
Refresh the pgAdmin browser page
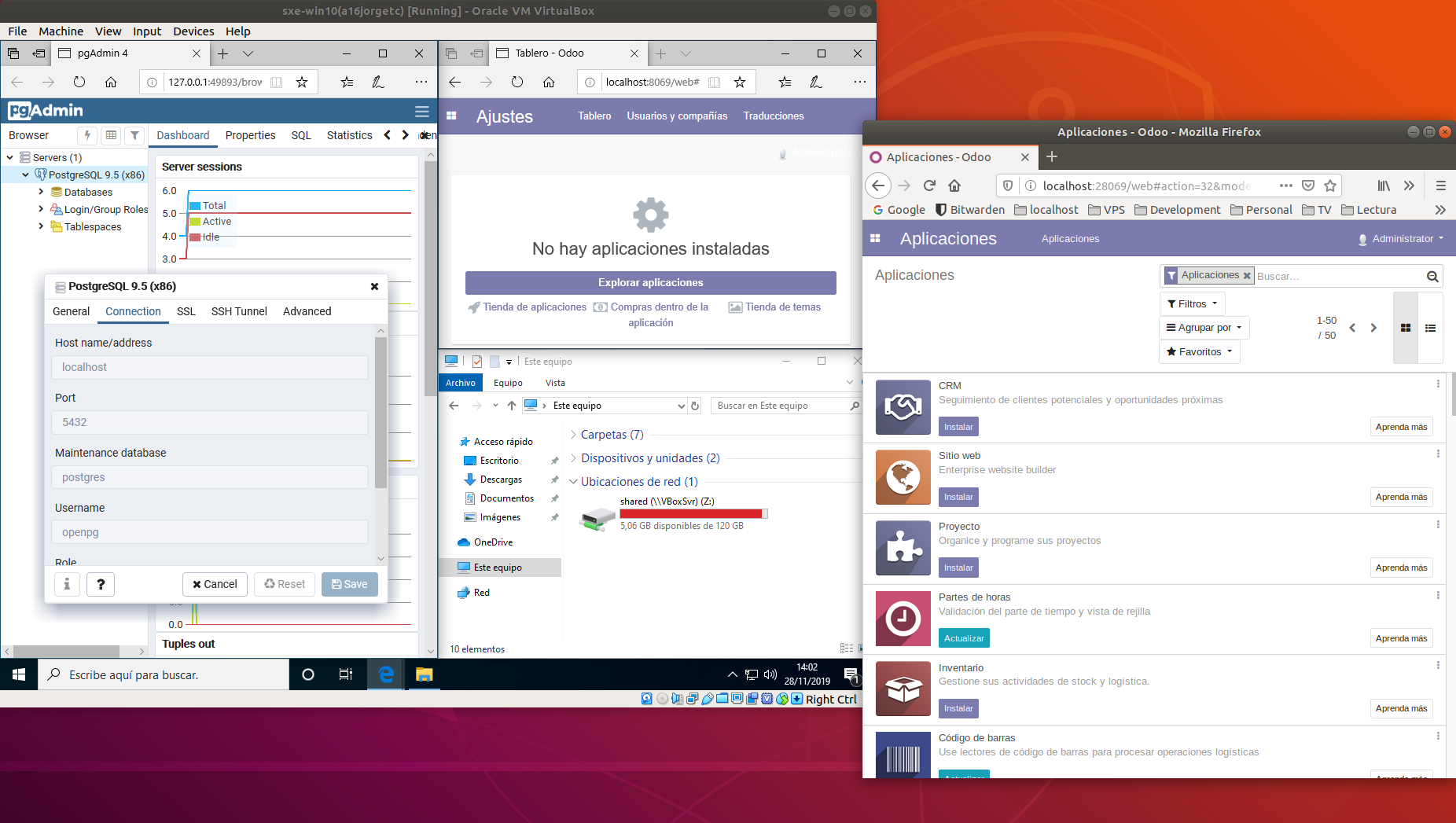click(x=79, y=82)
